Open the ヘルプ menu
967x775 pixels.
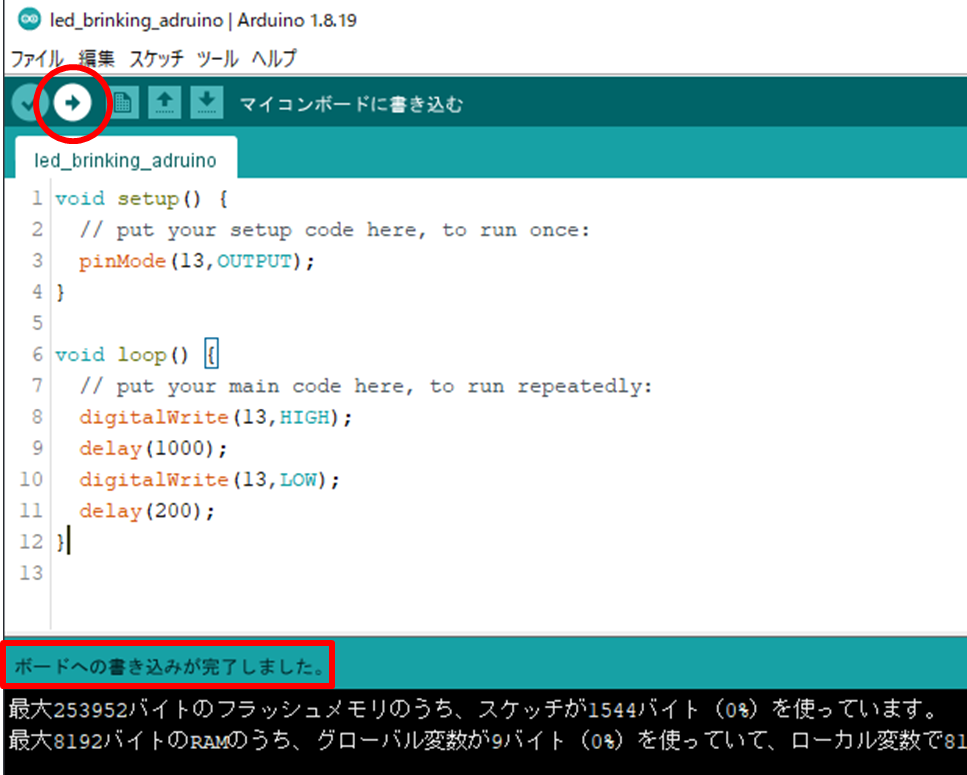click(x=274, y=59)
